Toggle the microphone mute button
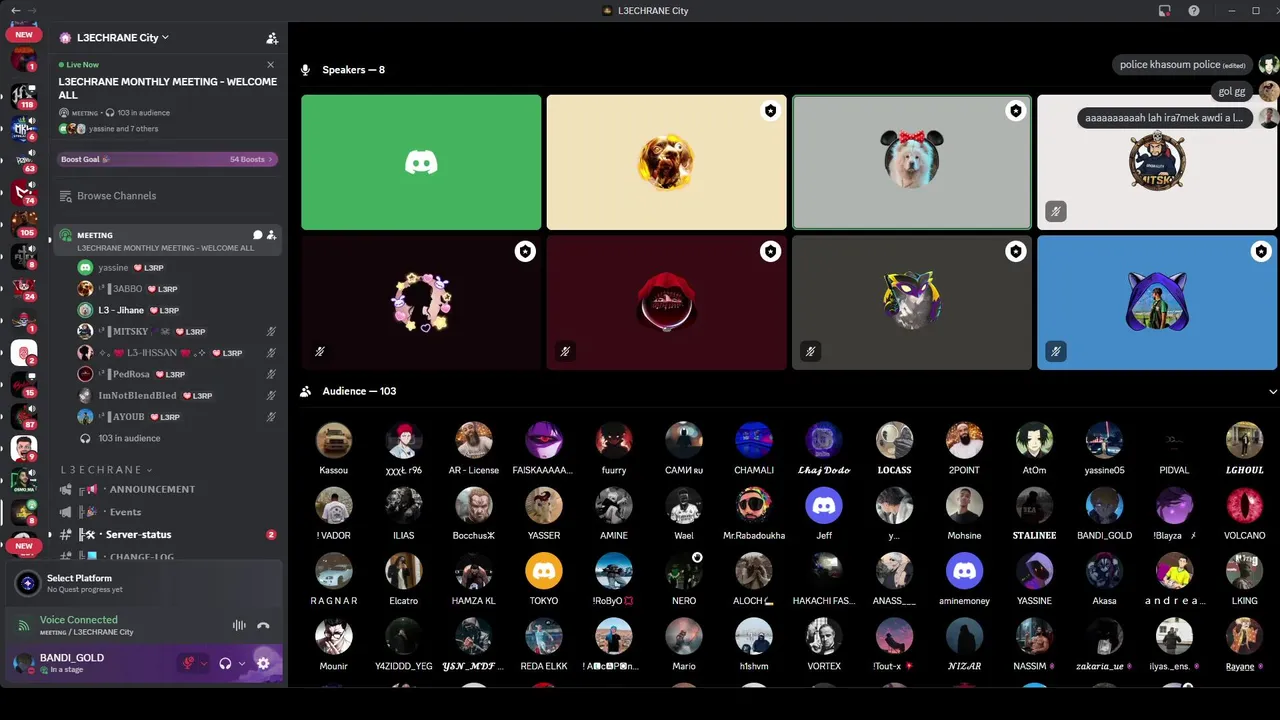The height and width of the screenshot is (720, 1280). click(188, 663)
